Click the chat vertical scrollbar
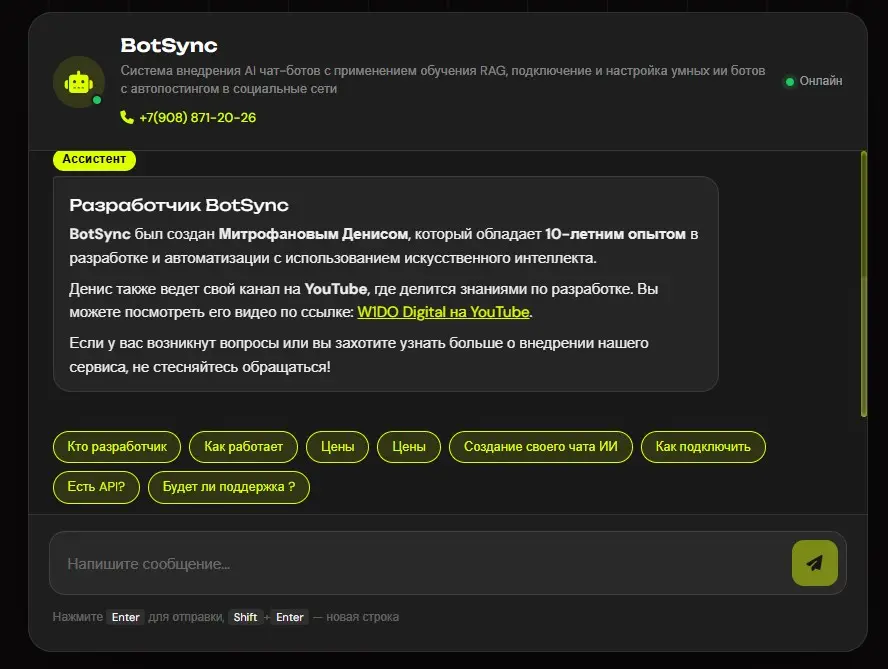888x669 pixels. (864, 284)
